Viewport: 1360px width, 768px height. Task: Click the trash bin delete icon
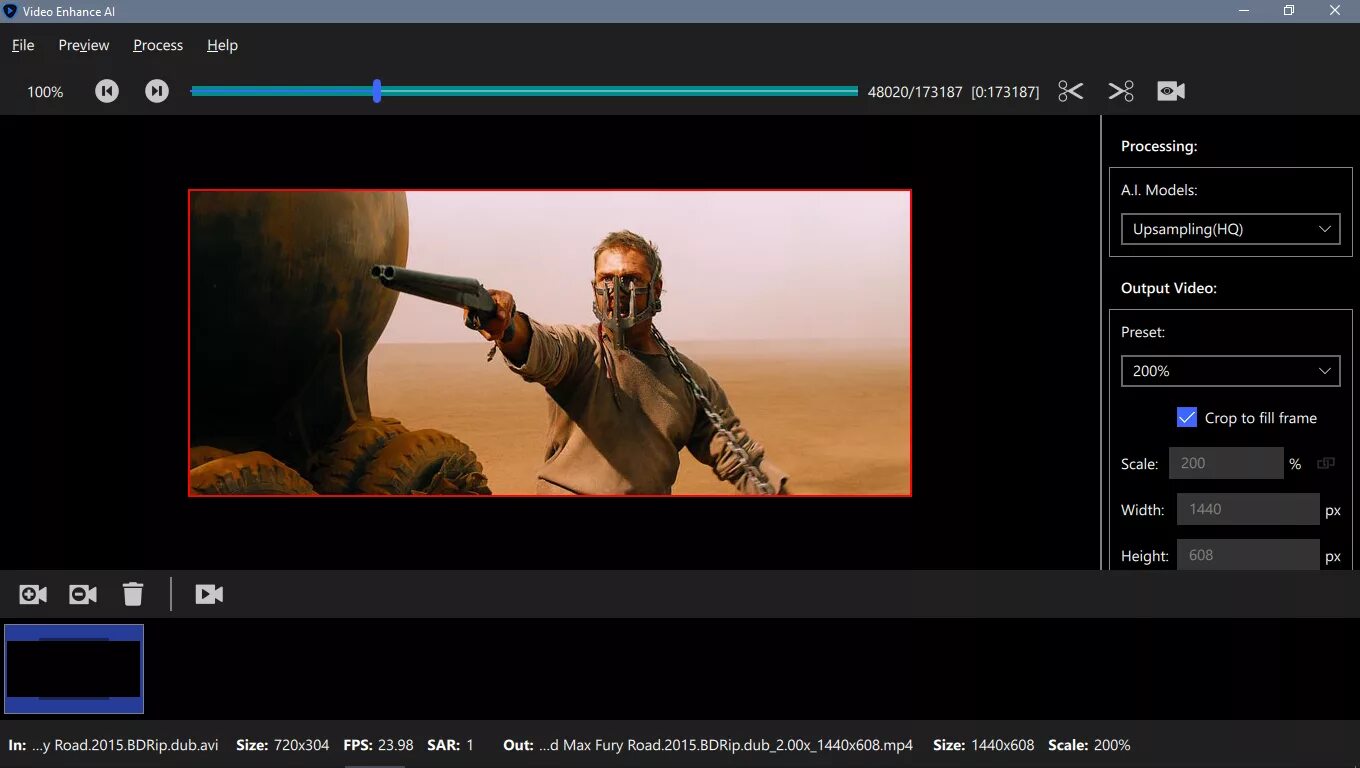(133, 594)
